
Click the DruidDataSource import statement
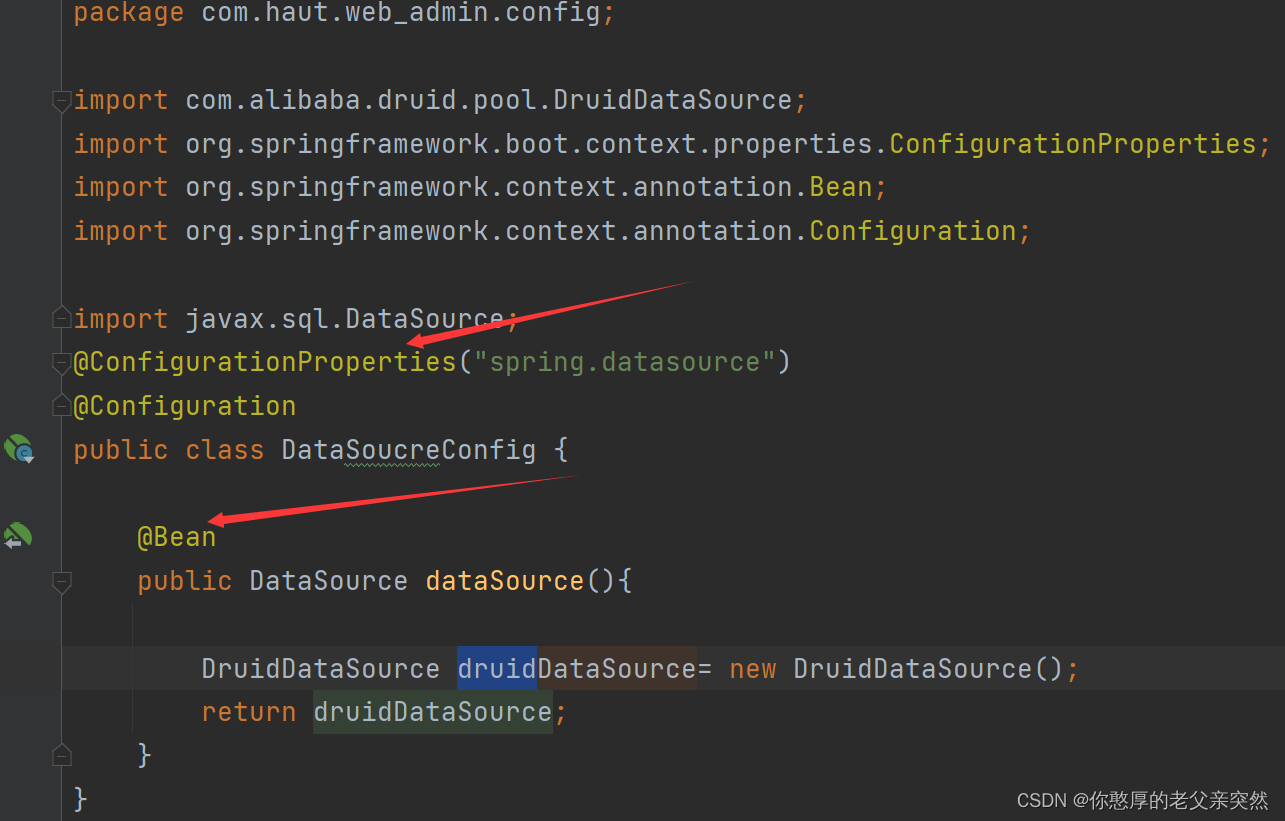[440, 99]
